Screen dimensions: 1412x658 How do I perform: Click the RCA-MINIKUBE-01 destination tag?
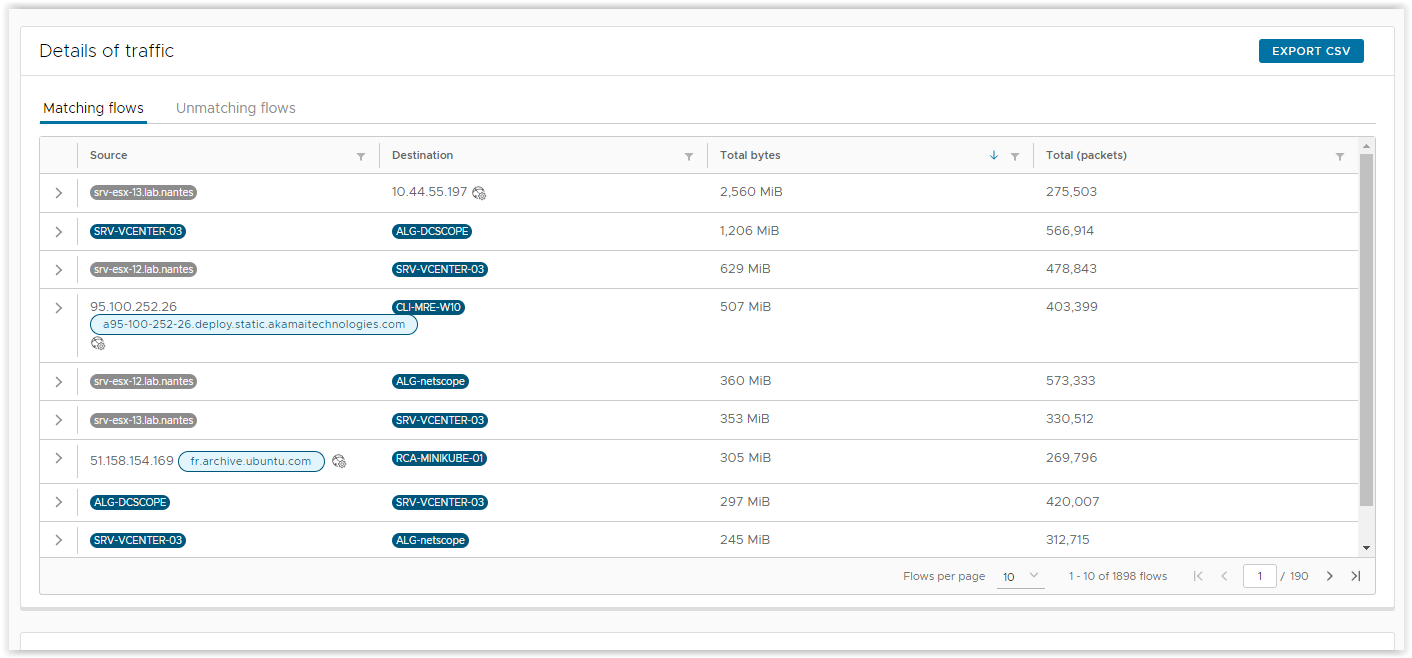(x=440, y=458)
